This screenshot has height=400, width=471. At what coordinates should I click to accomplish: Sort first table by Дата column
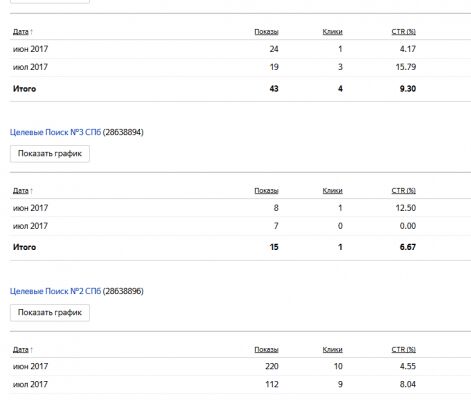click(21, 32)
